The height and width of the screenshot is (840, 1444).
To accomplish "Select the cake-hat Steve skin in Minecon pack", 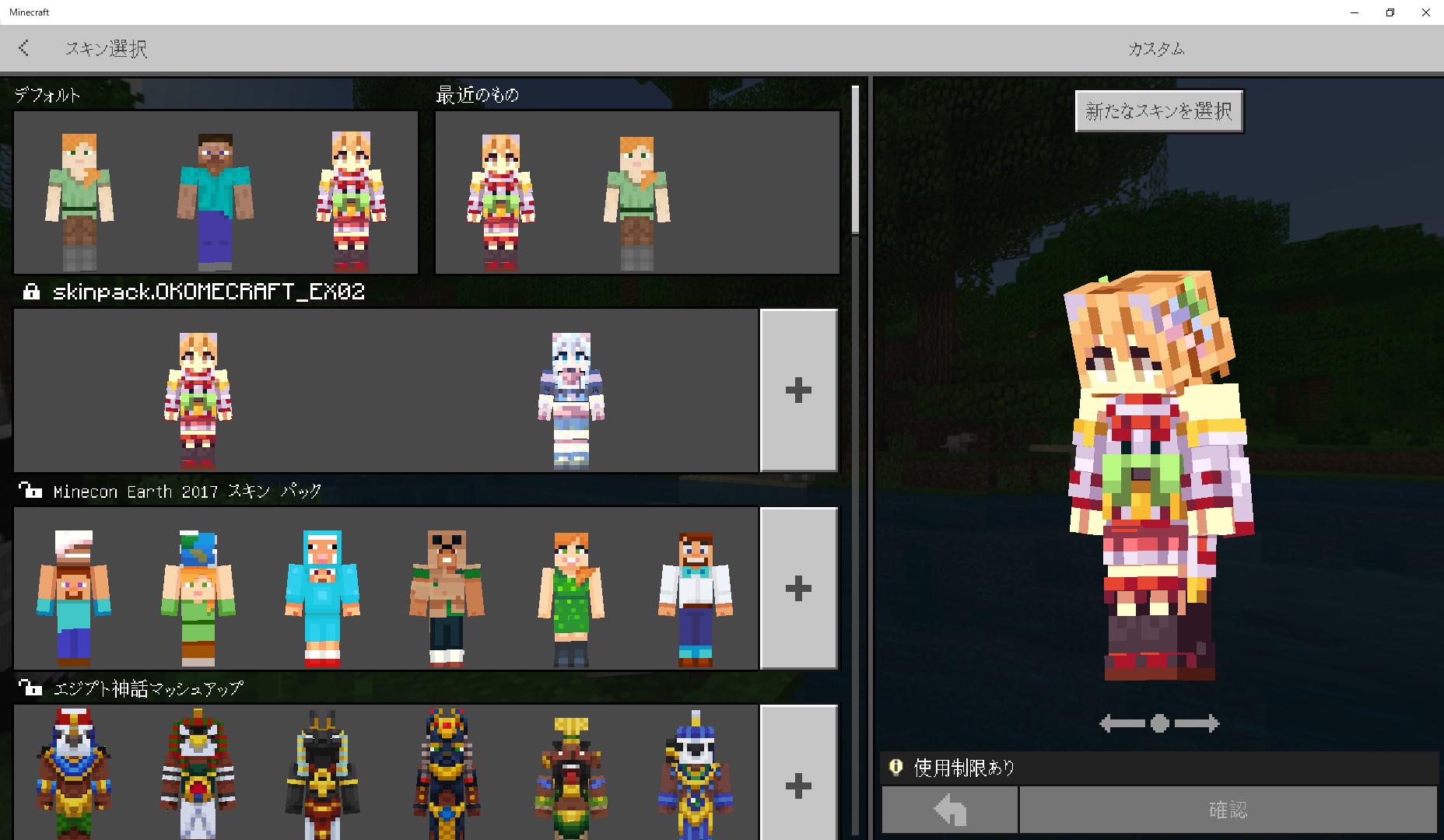I will coord(74,597).
